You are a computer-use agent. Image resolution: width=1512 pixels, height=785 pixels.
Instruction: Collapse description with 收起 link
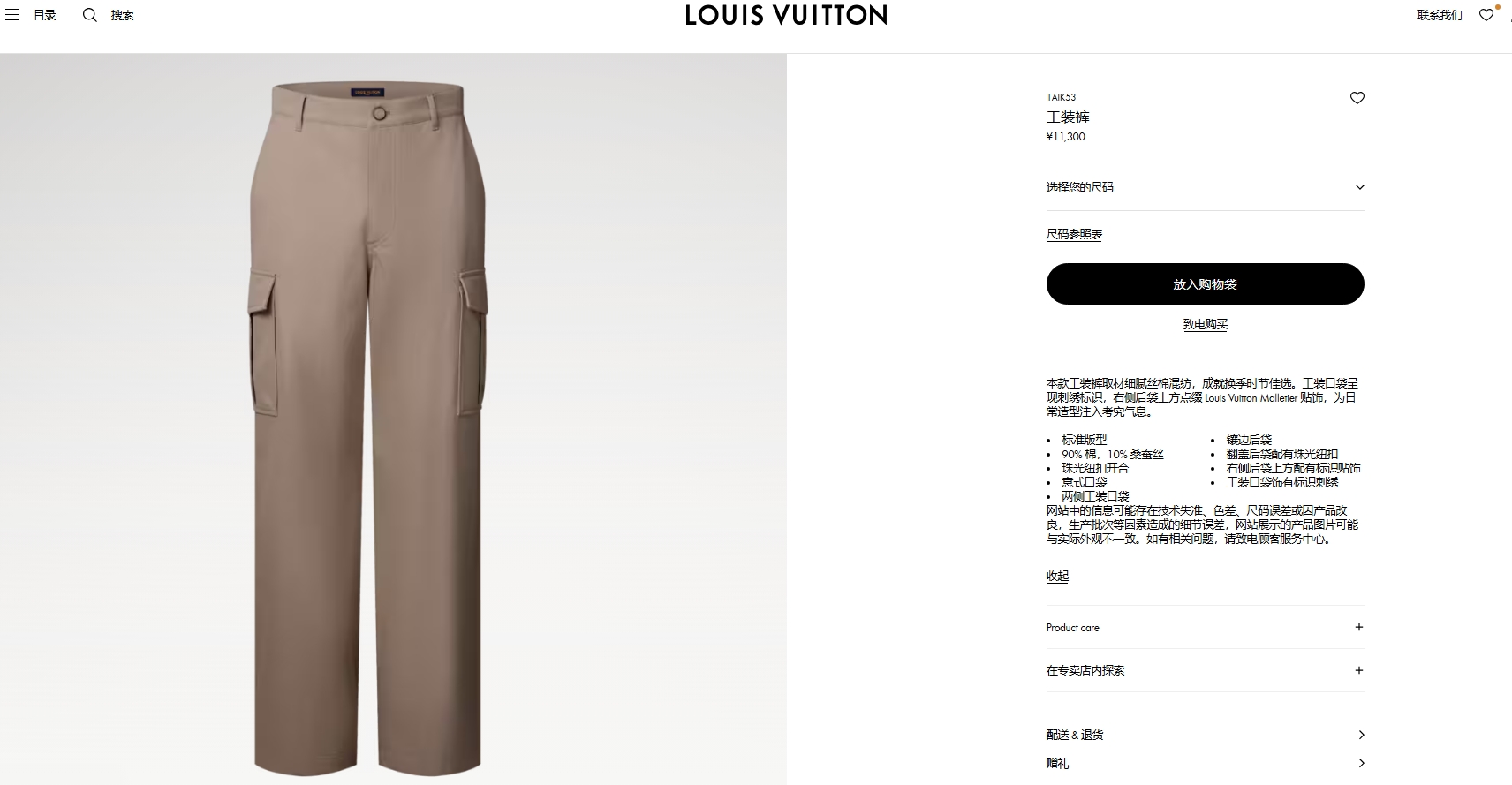1057,576
